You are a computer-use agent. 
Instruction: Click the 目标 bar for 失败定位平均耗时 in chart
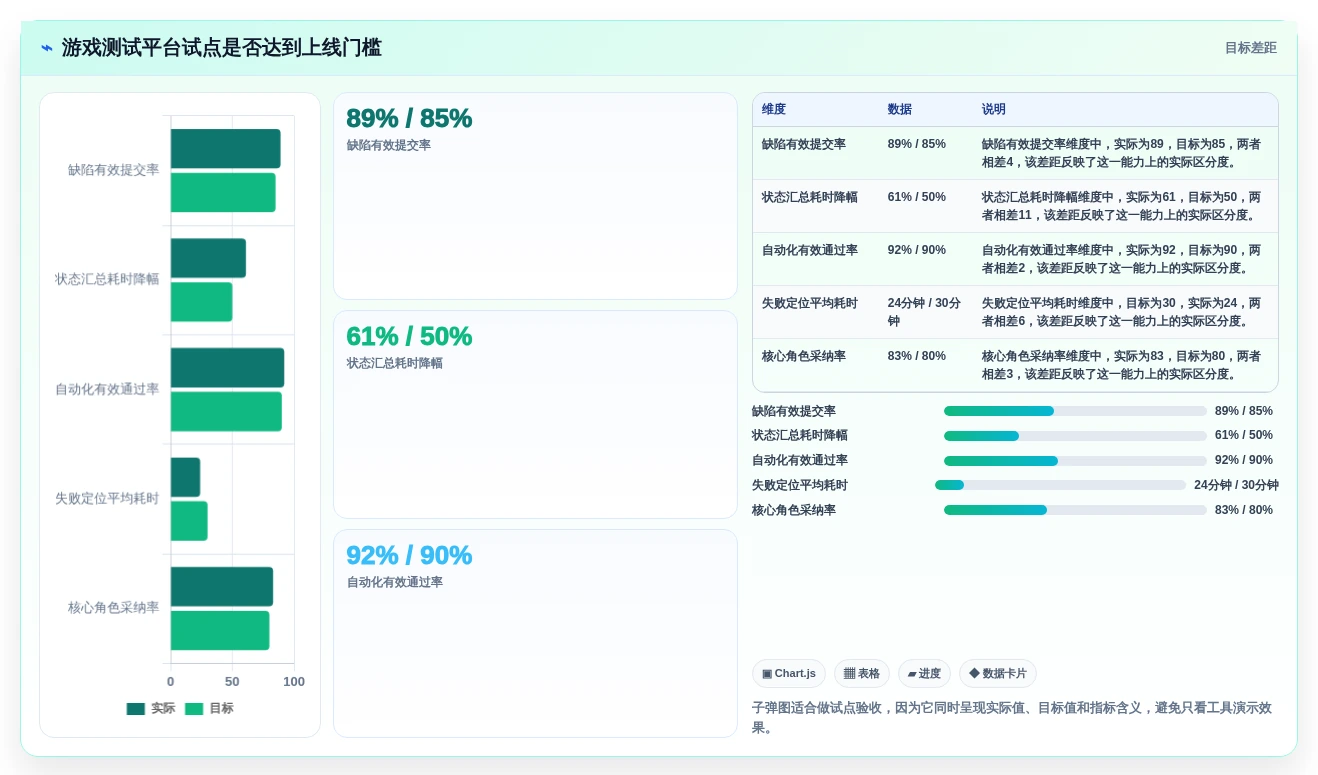(x=189, y=521)
